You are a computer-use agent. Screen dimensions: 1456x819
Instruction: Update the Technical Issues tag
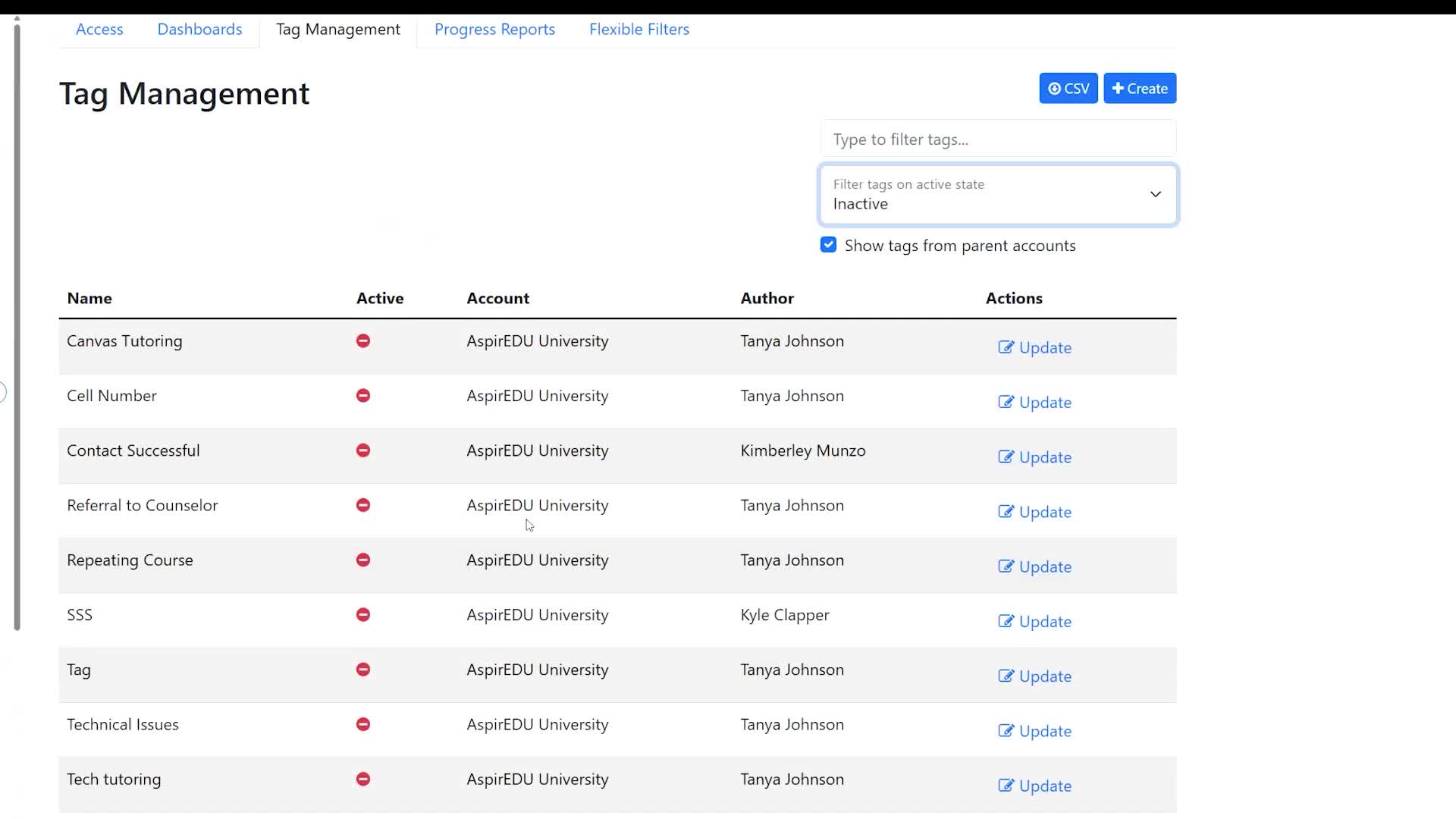point(1034,731)
